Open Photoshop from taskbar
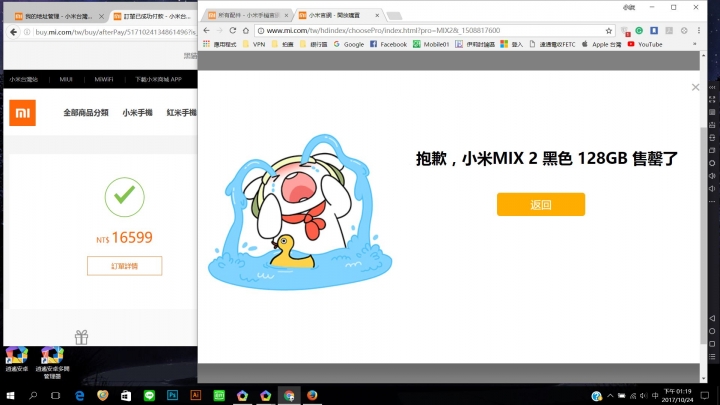The height and width of the screenshot is (405, 720). coord(173,395)
